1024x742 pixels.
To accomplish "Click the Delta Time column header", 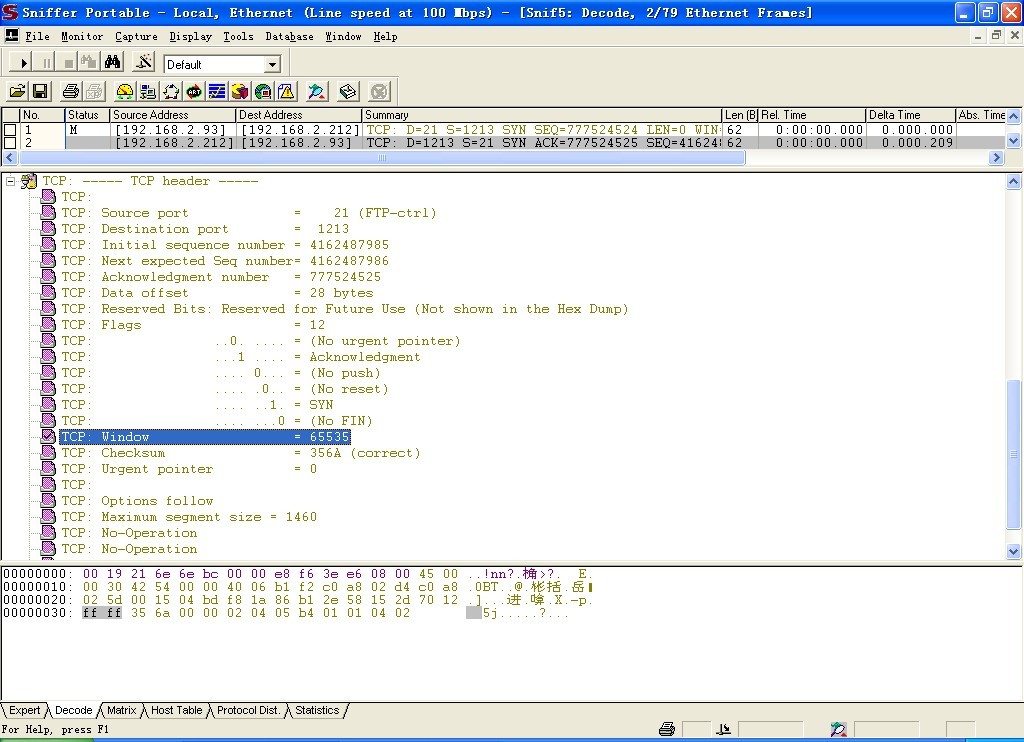I will tap(910, 115).
